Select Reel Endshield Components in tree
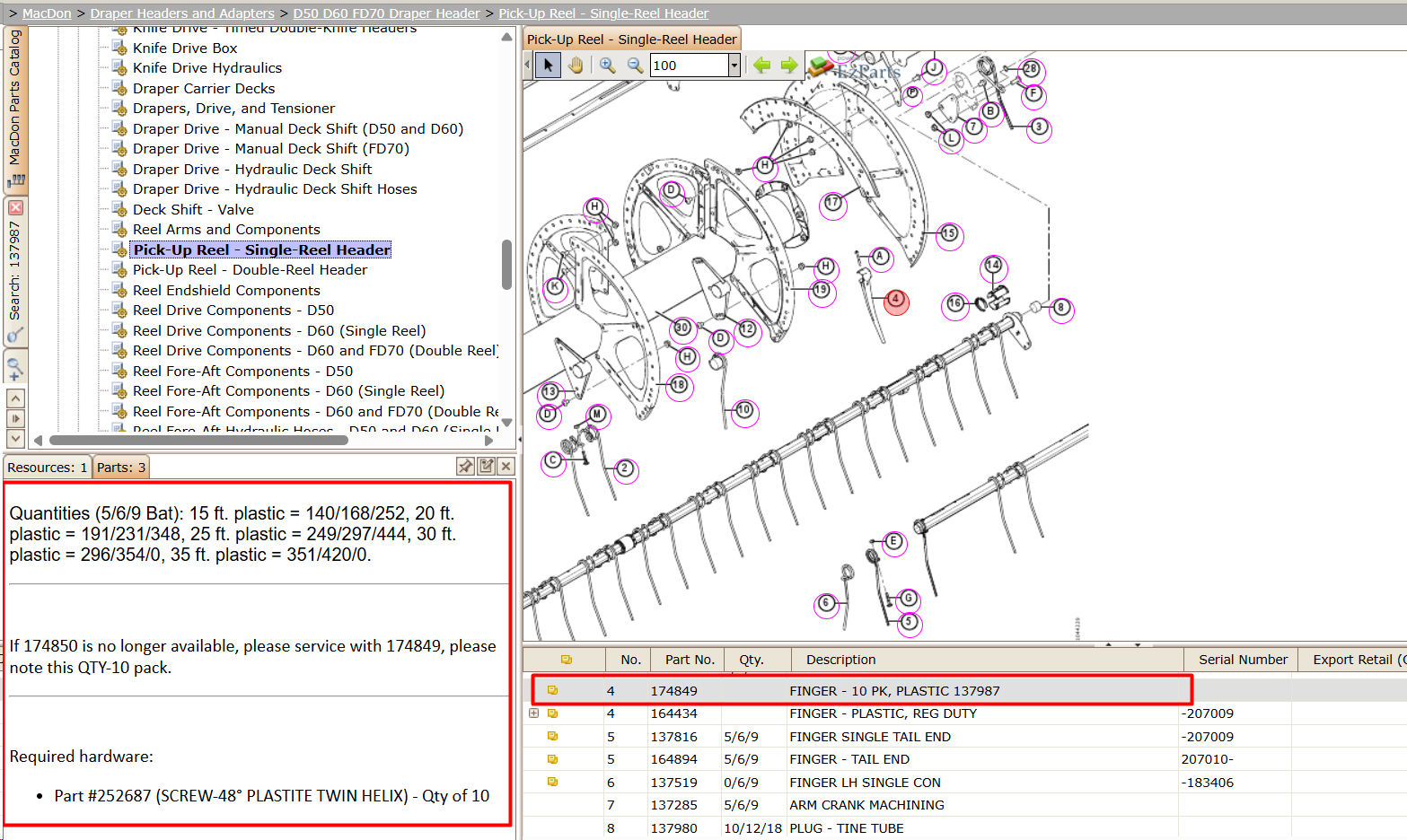The width and height of the screenshot is (1407, 840). coord(226,290)
